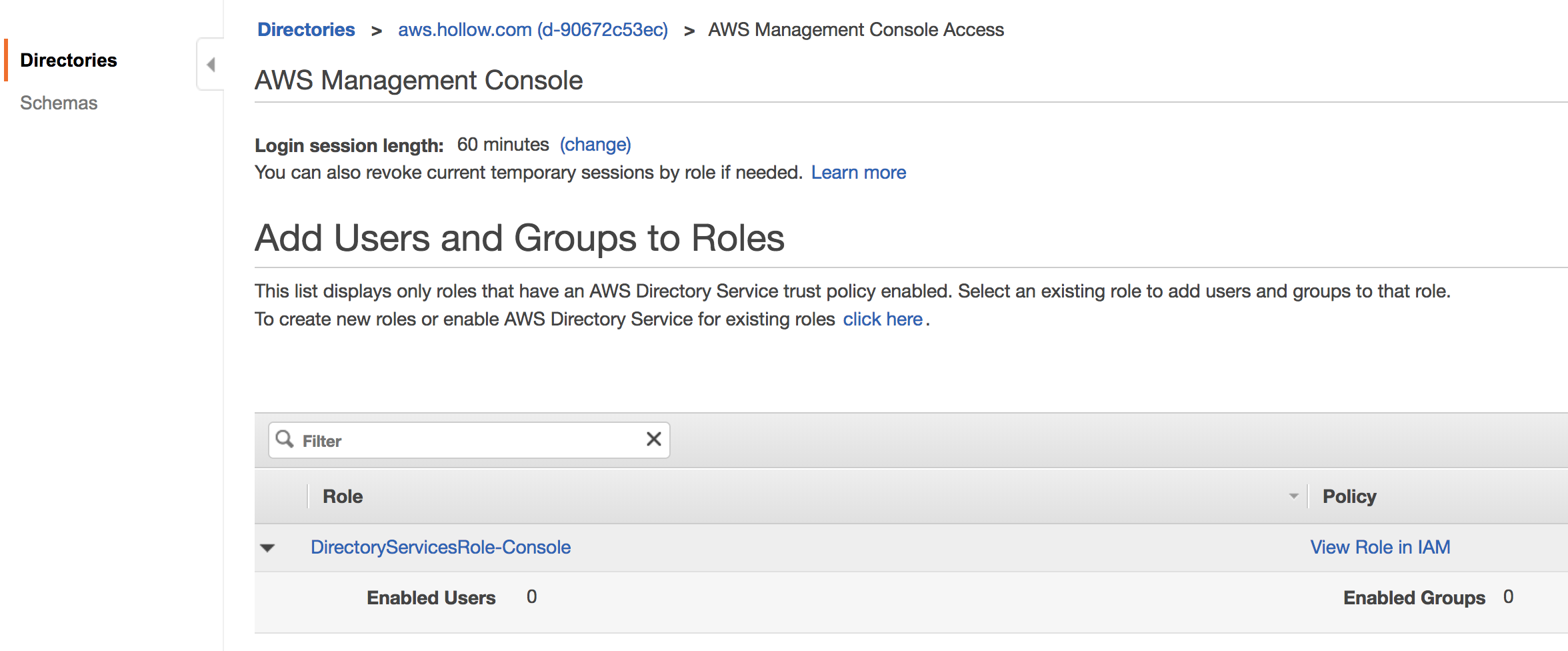Click the AWS Management Console Access breadcrumb
The image size is (1568, 651).
coord(855,29)
